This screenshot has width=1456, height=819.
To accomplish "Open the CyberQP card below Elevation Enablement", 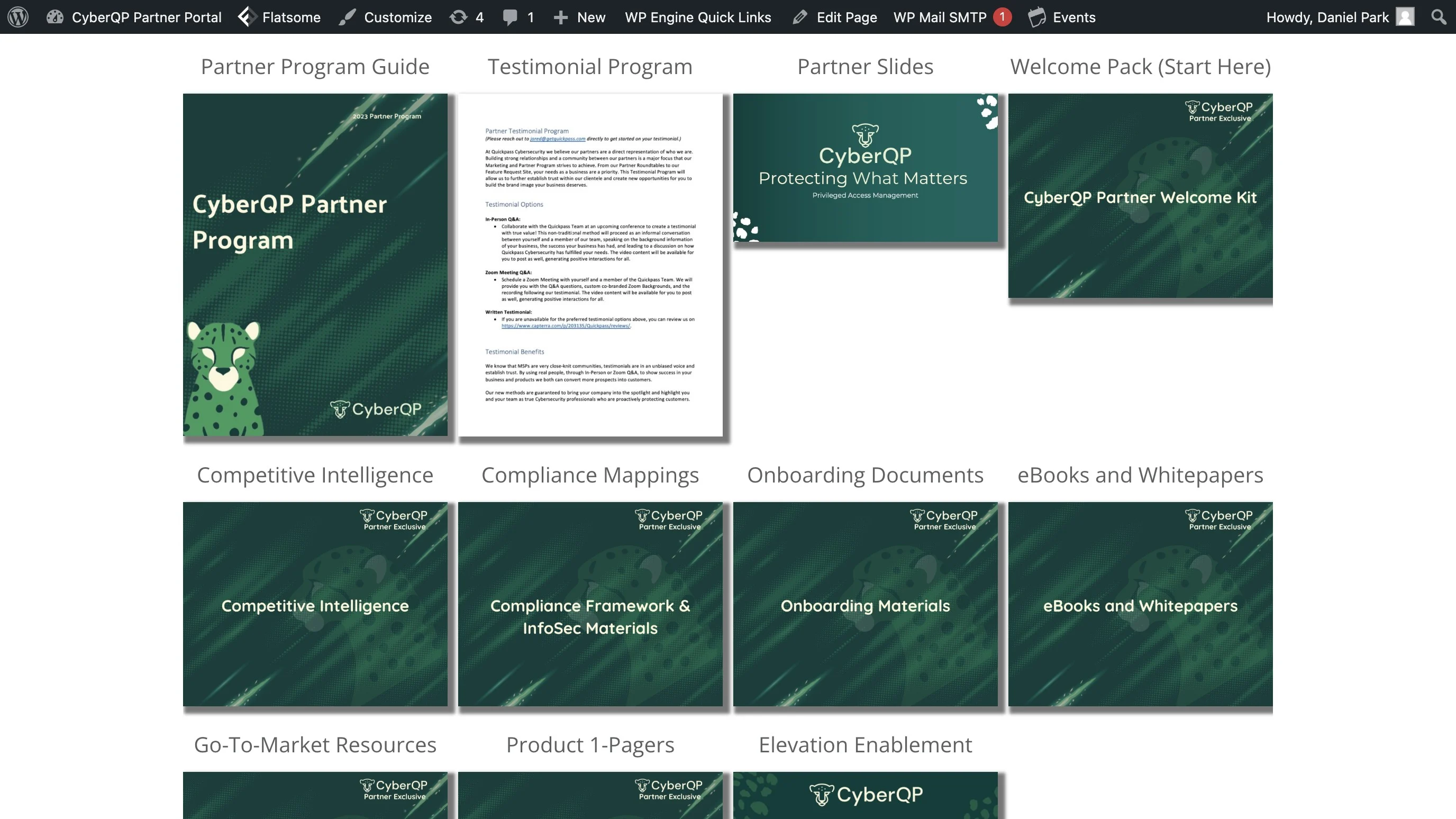I will [866, 795].
